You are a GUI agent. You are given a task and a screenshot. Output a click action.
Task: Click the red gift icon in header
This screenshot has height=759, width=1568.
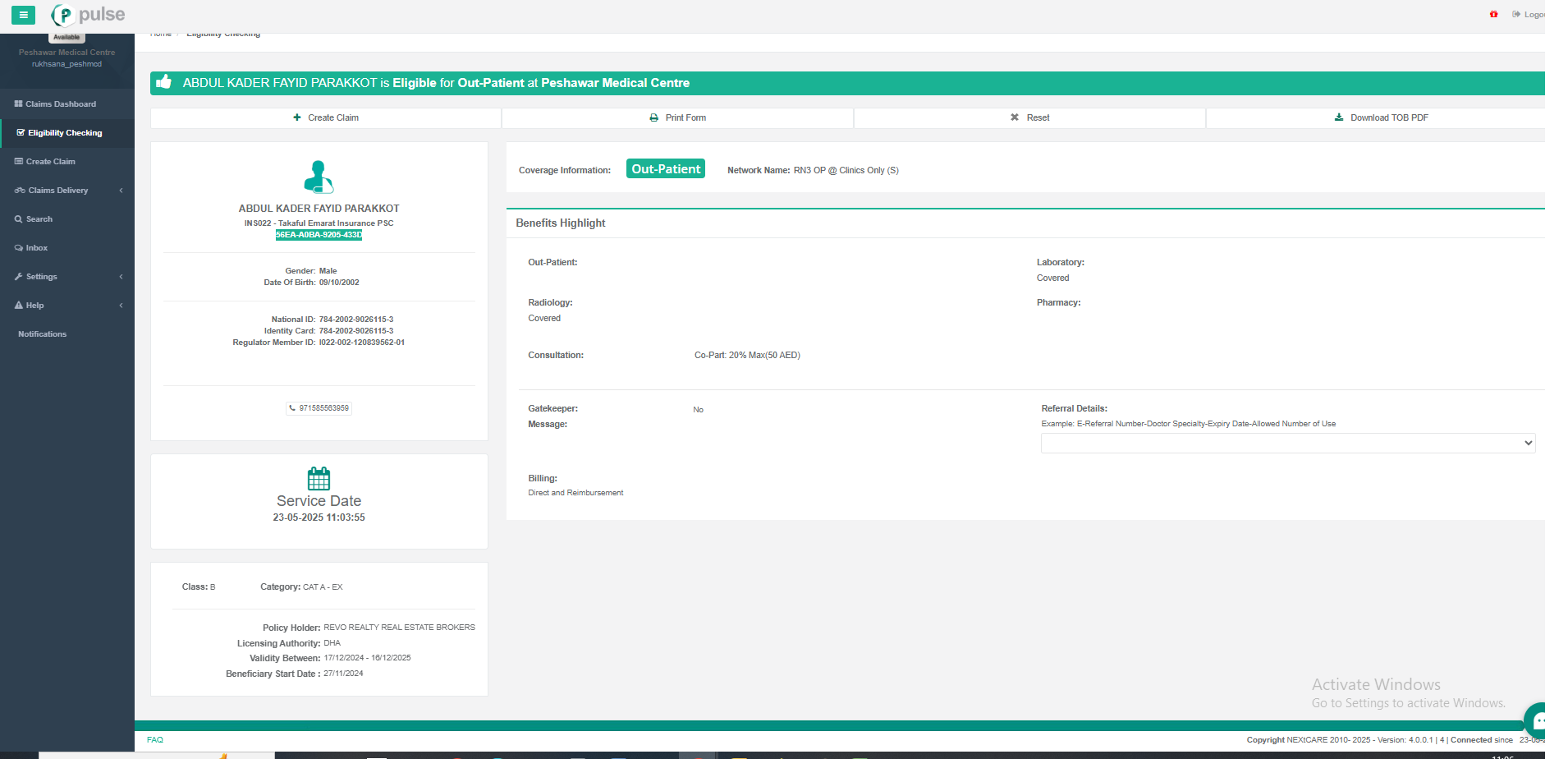click(1493, 14)
